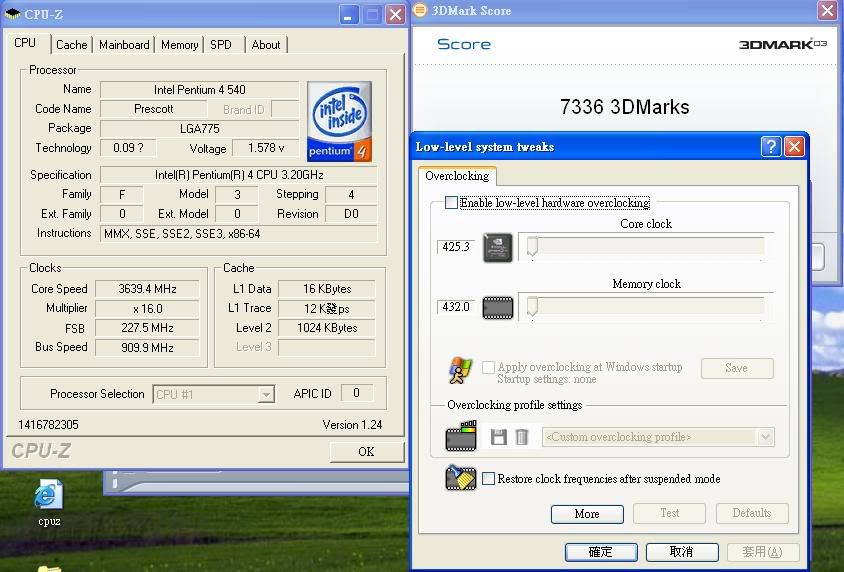Screen dimensions: 844x572
Task: Toggle Apply overclocking at Windows startup
Action: [488, 368]
